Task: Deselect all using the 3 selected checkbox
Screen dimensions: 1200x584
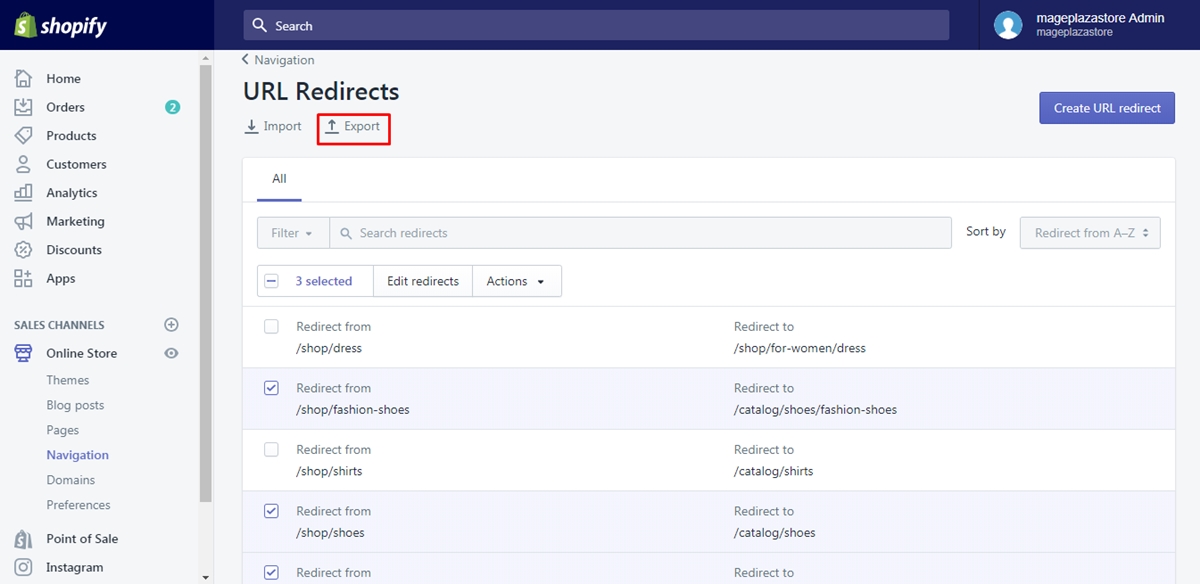Action: pyautogui.click(x=271, y=281)
